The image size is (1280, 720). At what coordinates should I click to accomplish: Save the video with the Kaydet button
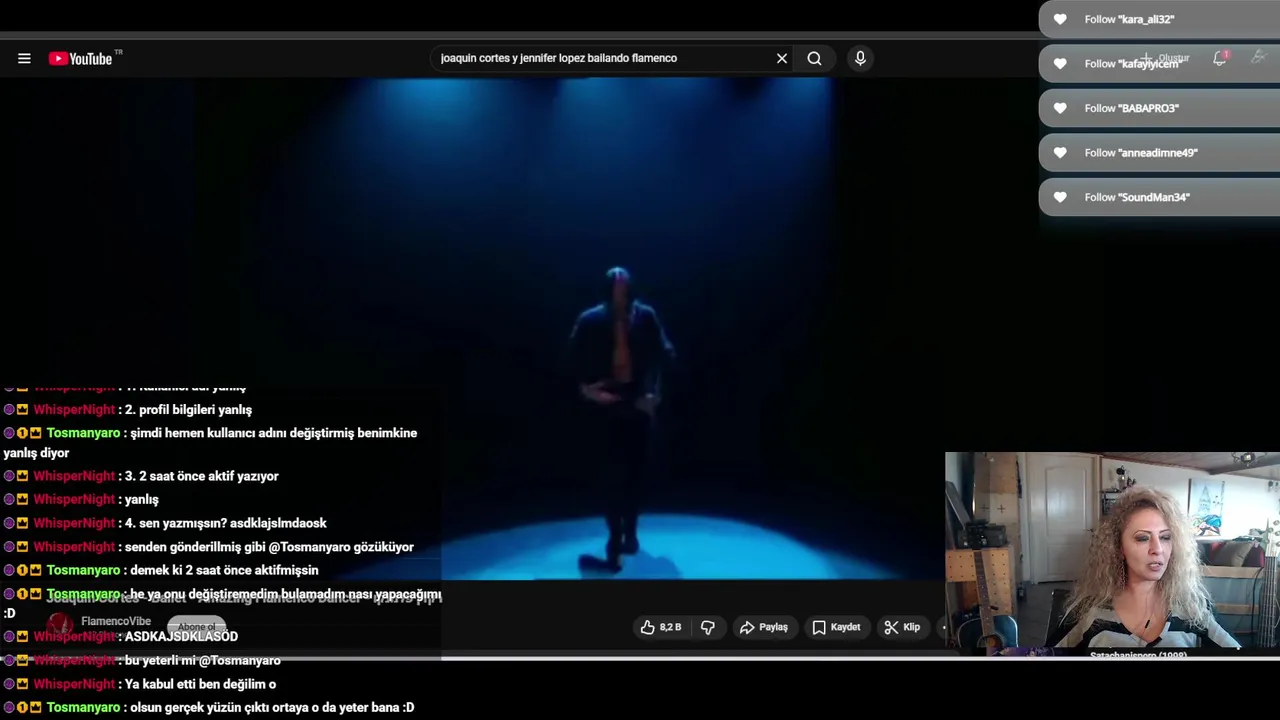(836, 627)
